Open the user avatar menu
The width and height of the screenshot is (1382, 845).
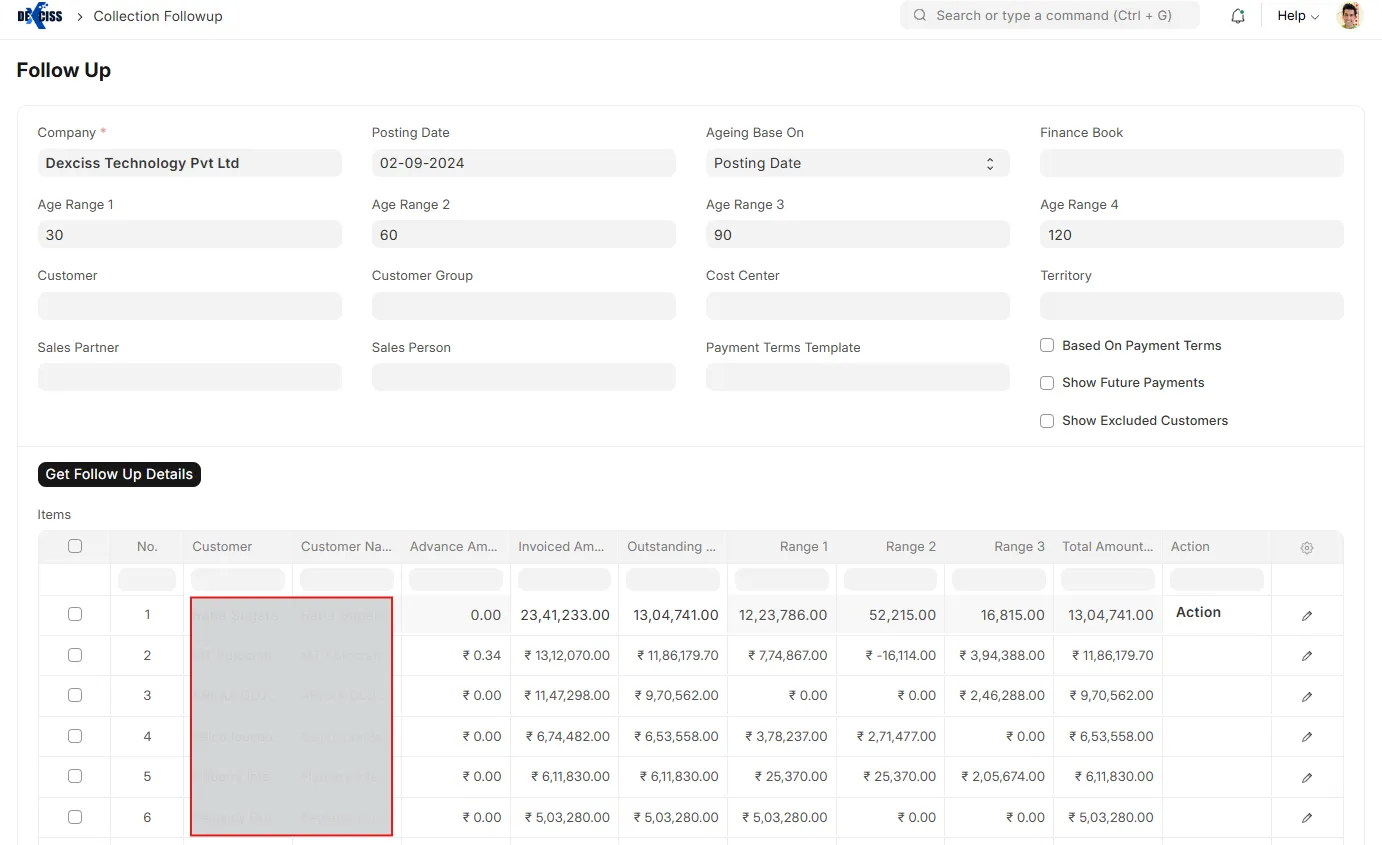(x=1350, y=16)
